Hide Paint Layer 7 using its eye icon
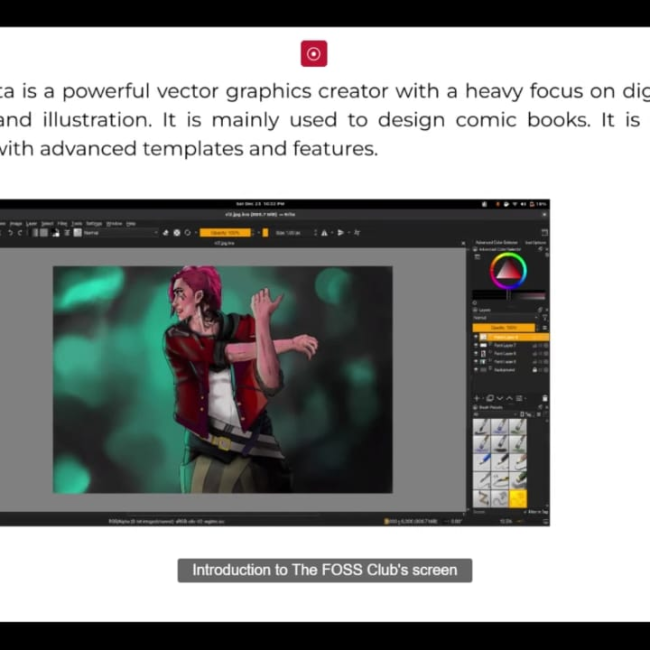650x650 pixels. [476, 345]
